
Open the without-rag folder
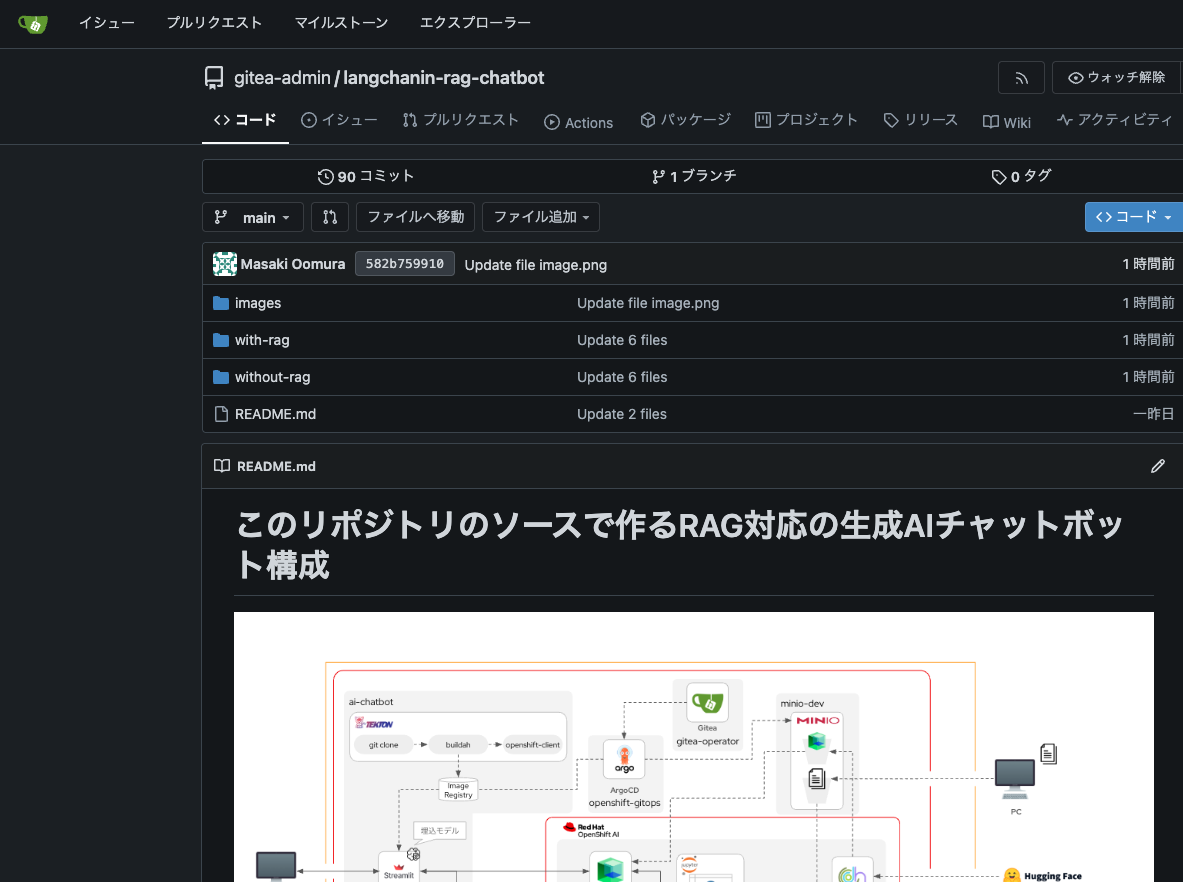(272, 377)
